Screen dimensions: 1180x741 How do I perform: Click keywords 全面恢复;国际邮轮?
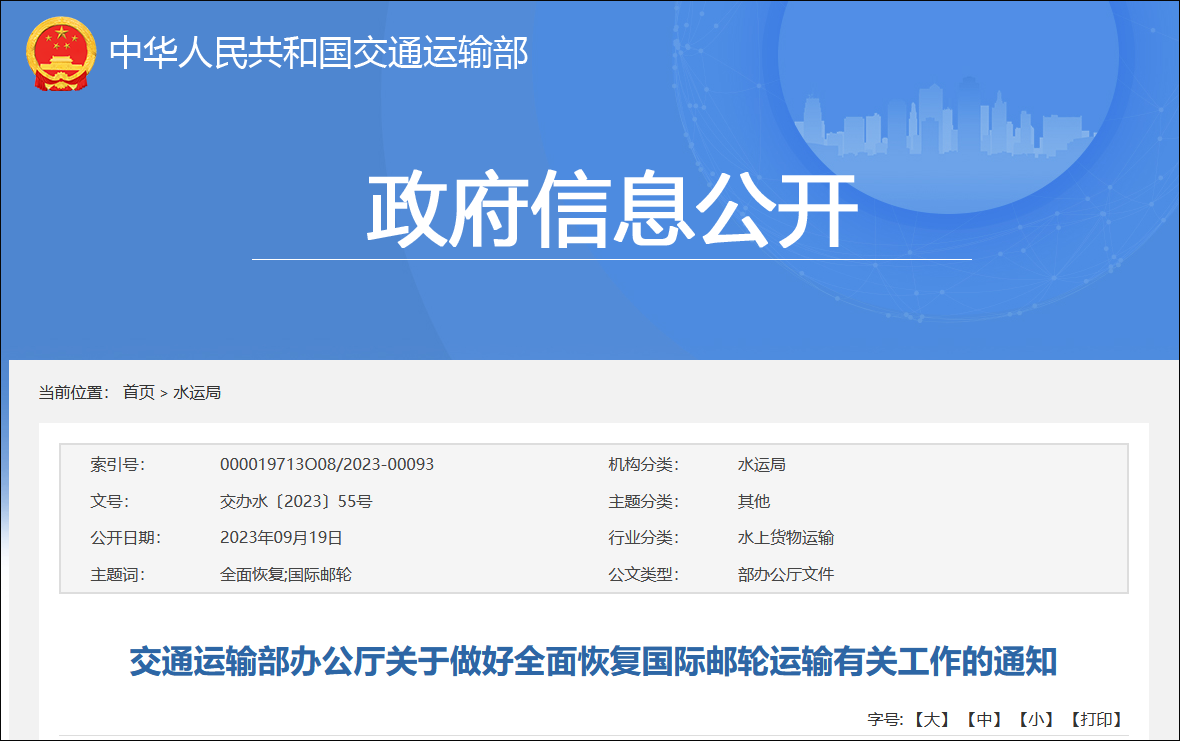[285, 575]
